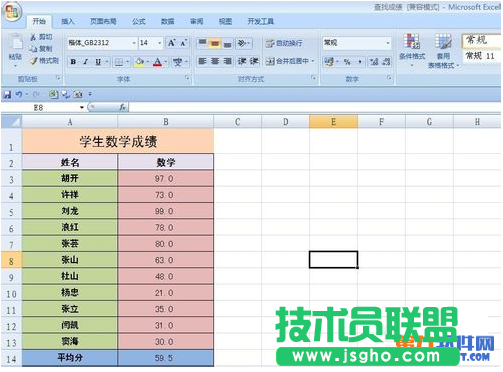503x372 pixels.
Task: Apply comma style
Action: [359, 62]
